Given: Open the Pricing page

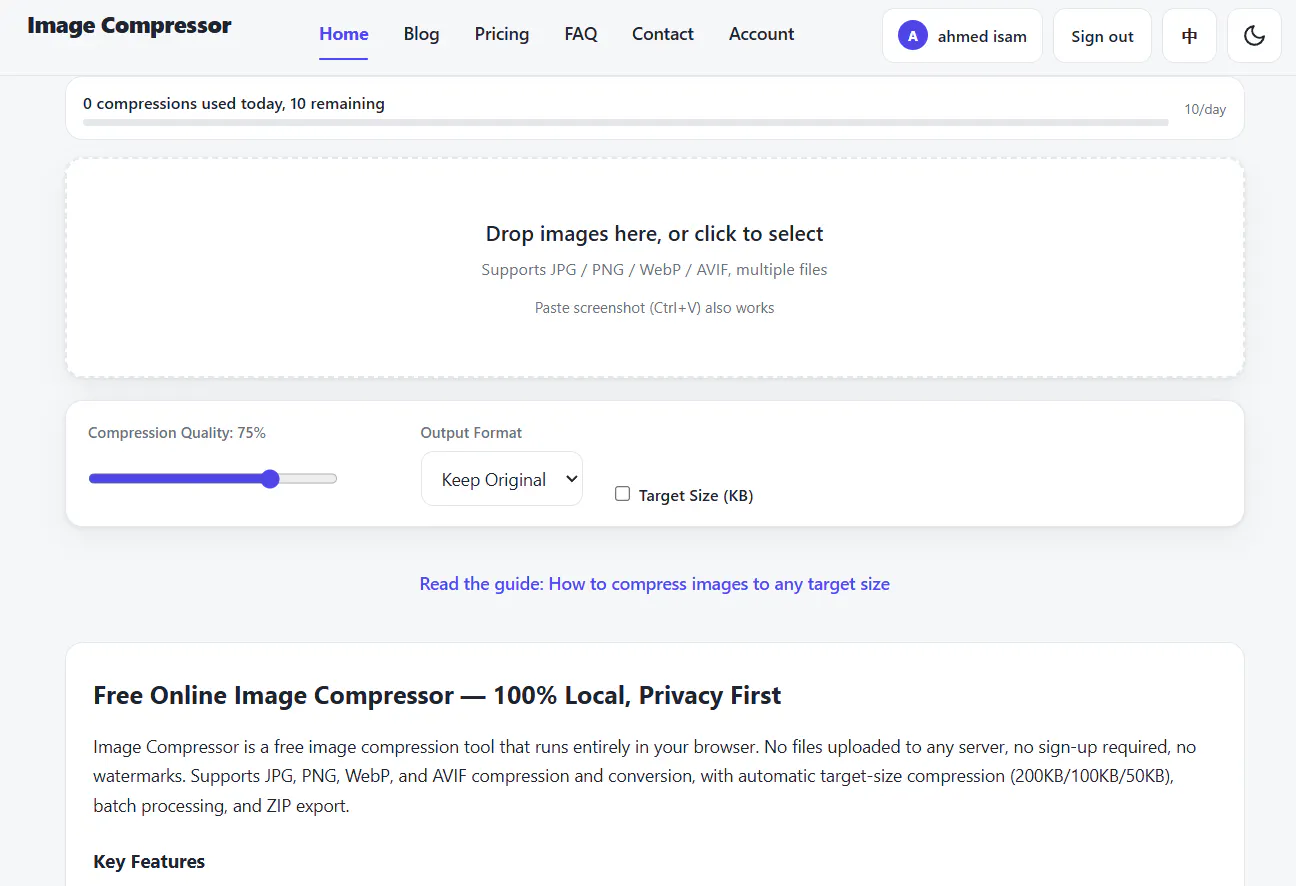Looking at the screenshot, I should click(502, 34).
